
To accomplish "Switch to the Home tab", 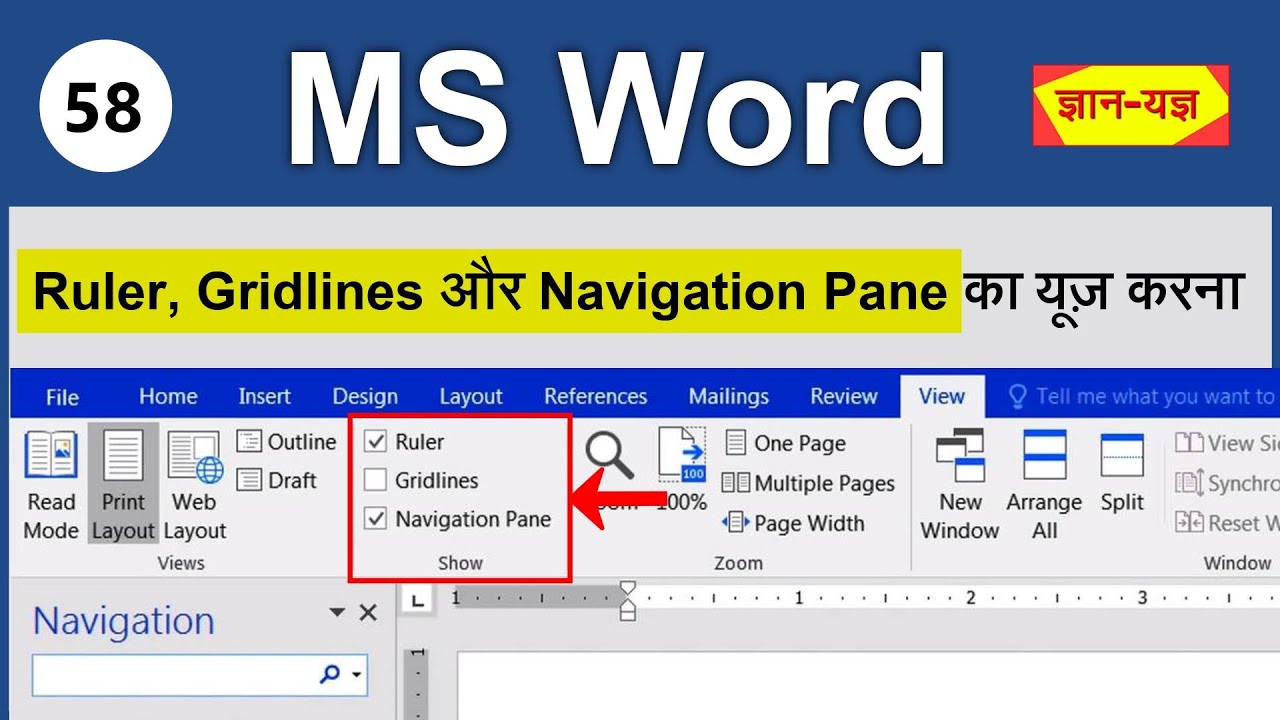I will click(x=168, y=397).
